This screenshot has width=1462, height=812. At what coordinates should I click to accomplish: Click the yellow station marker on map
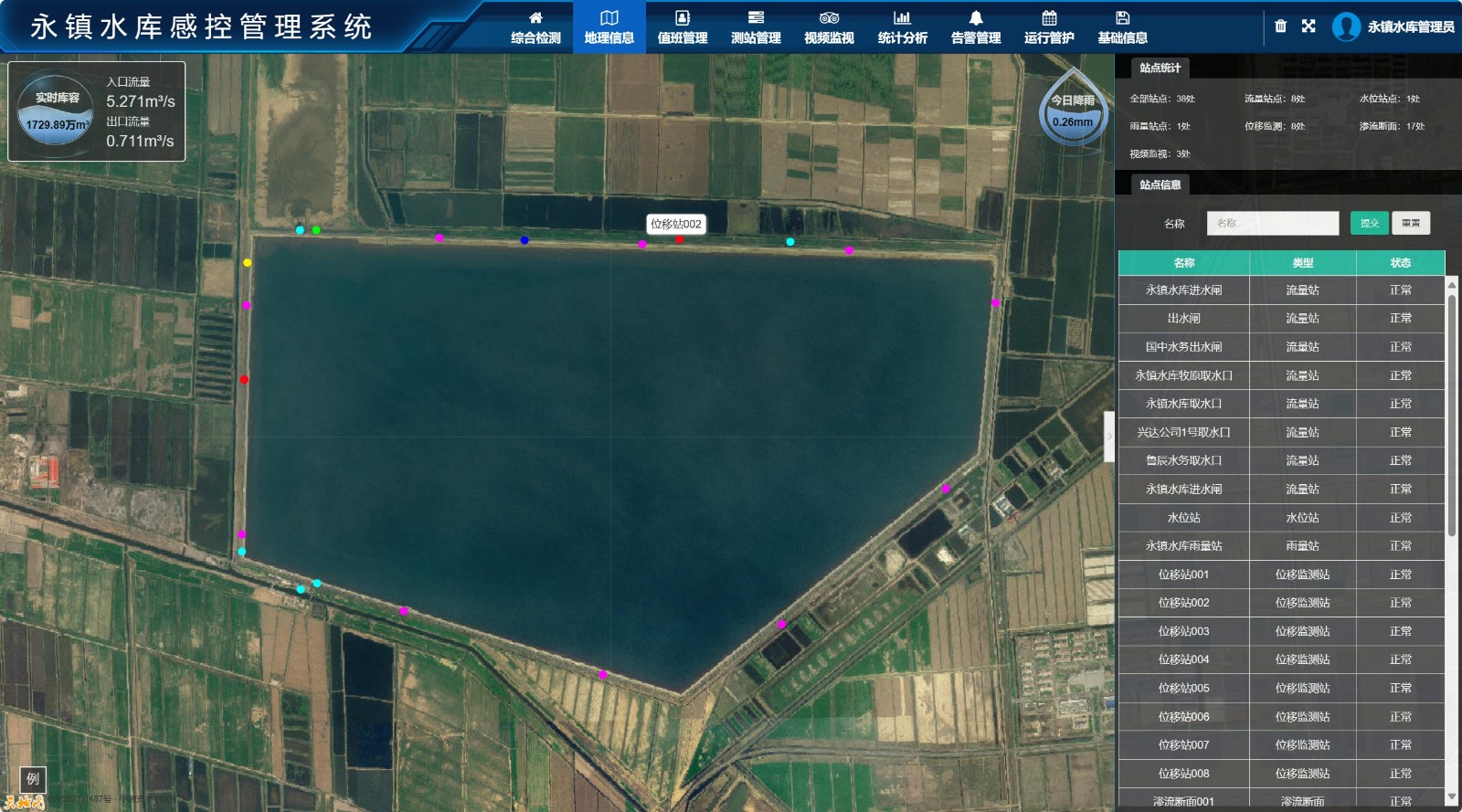(x=247, y=263)
